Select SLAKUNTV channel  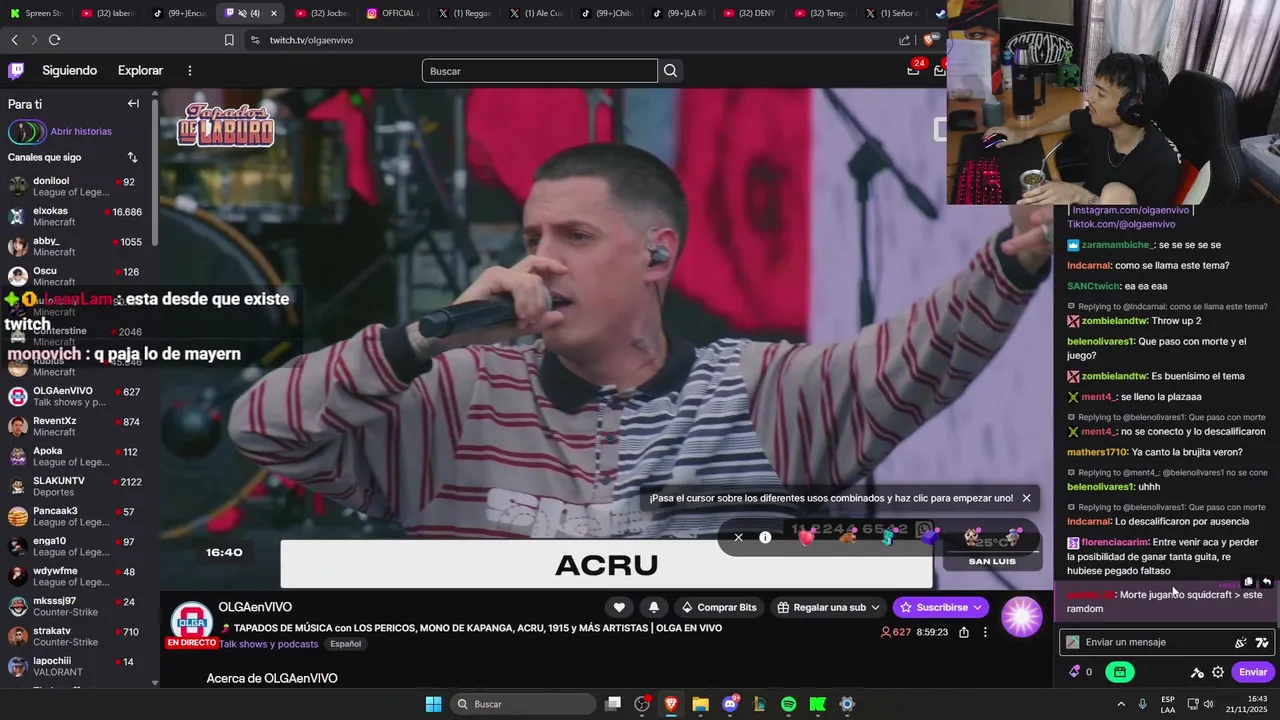(75, 486)
